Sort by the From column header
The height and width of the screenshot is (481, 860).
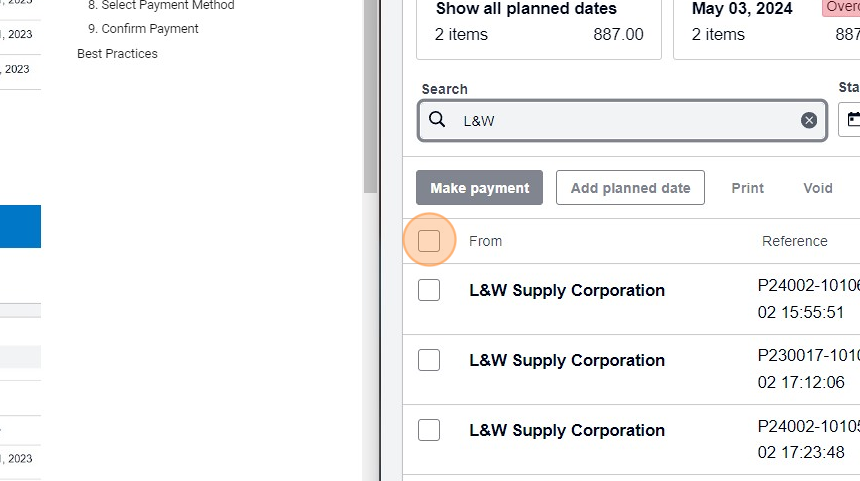485,241
